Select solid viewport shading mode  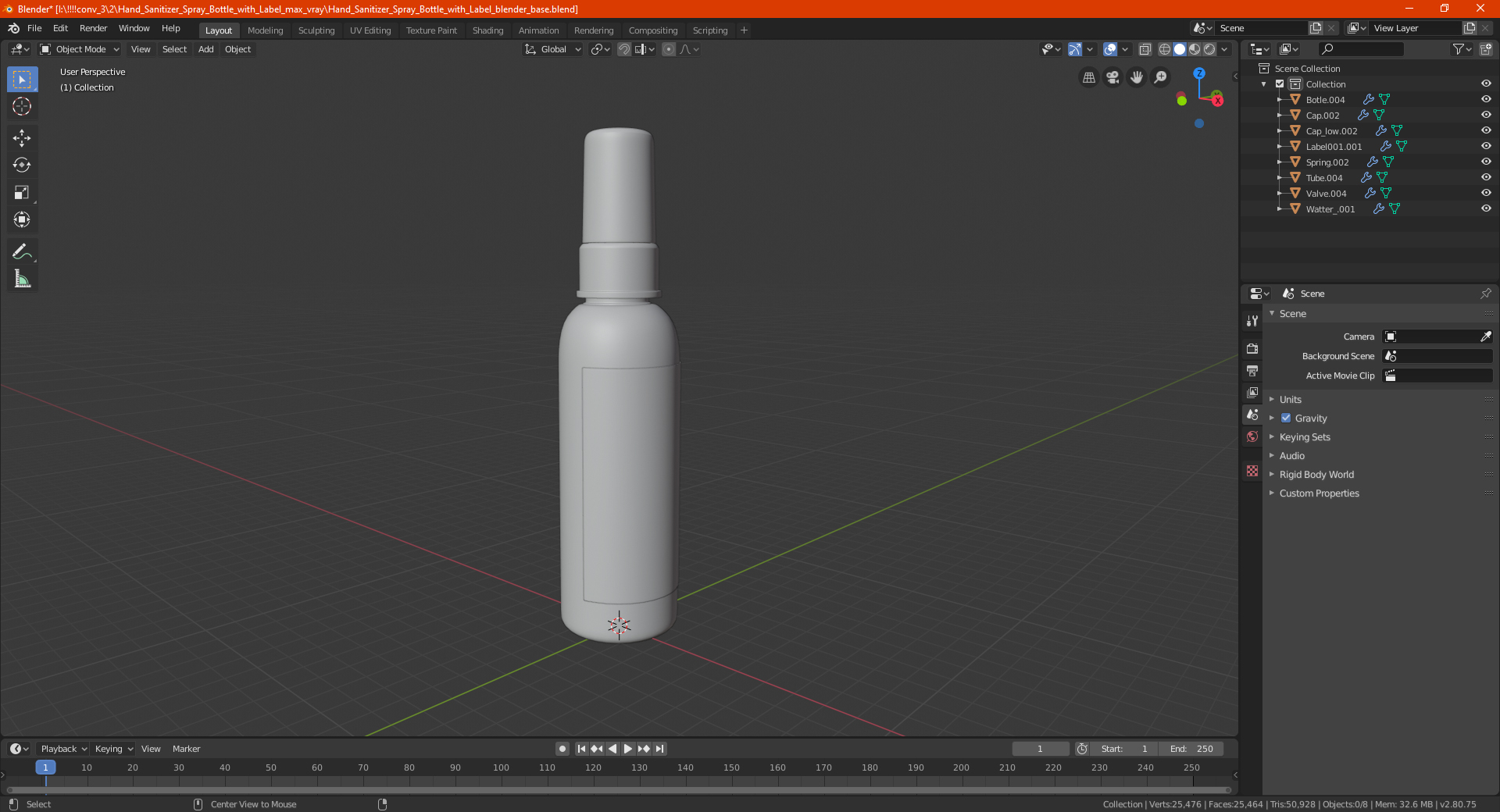point(1180,49)
